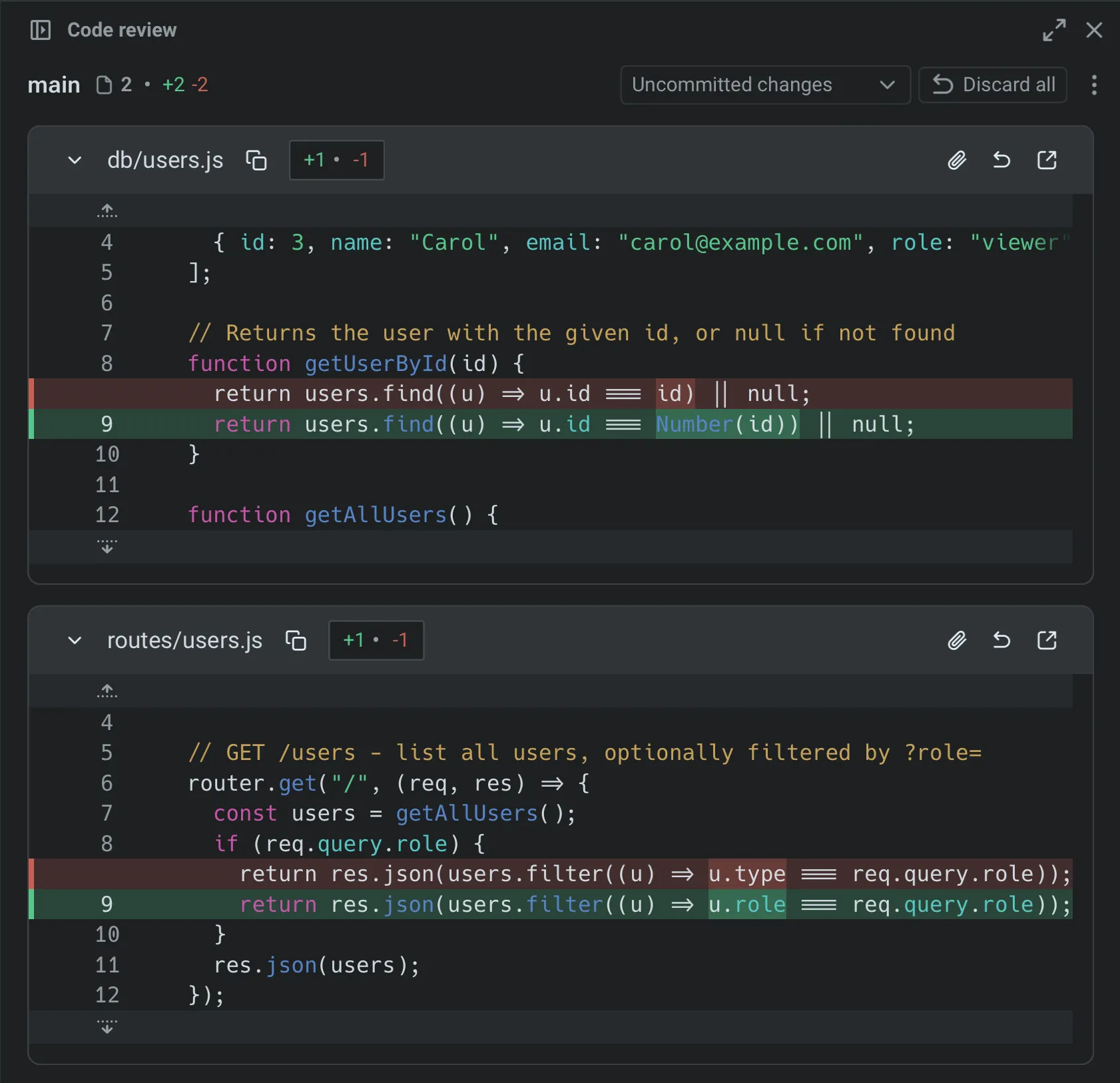The image size is (1120, 1083).
Task: Click the main branch label
Action: click(54, 85)
